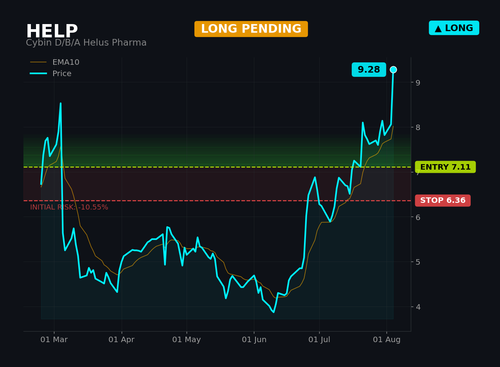Click the STOP 6.36 level label
The image size is (500, 367).
(x=443, y=200)
